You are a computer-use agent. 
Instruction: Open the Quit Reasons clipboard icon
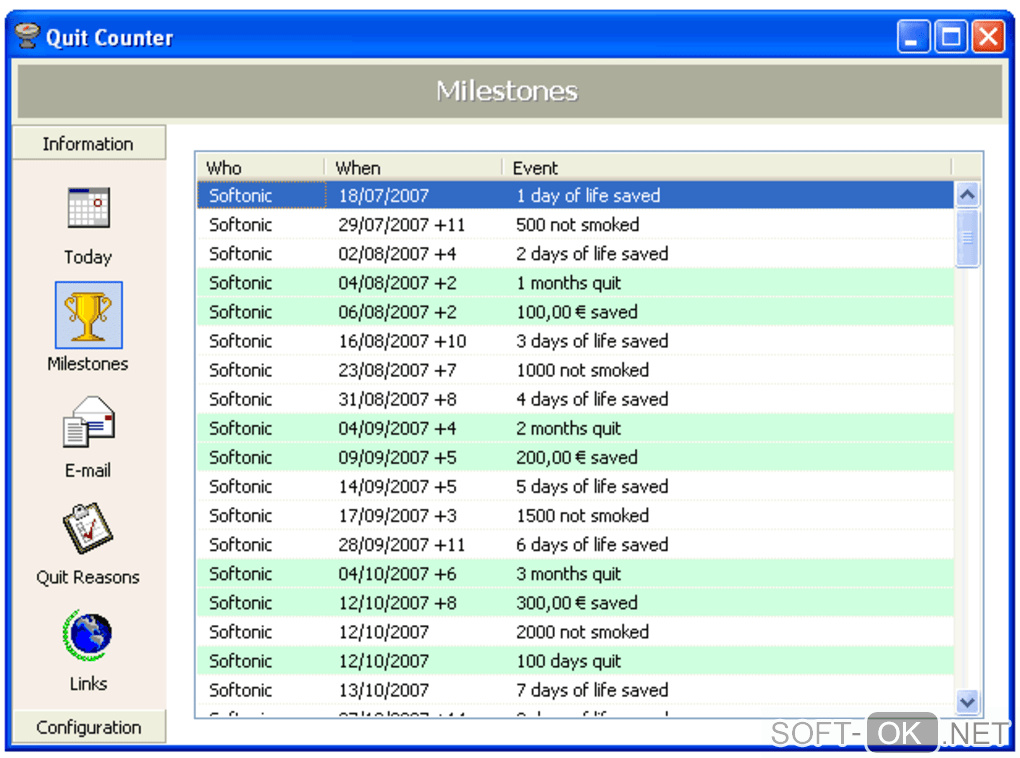click(88, 528)
